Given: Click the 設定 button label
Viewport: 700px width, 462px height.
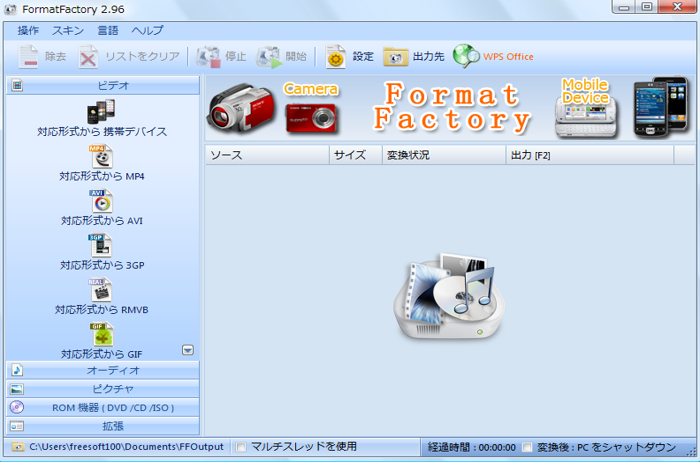Looking at the screenshot, I should pyautogui.click(x=363, y=56).
